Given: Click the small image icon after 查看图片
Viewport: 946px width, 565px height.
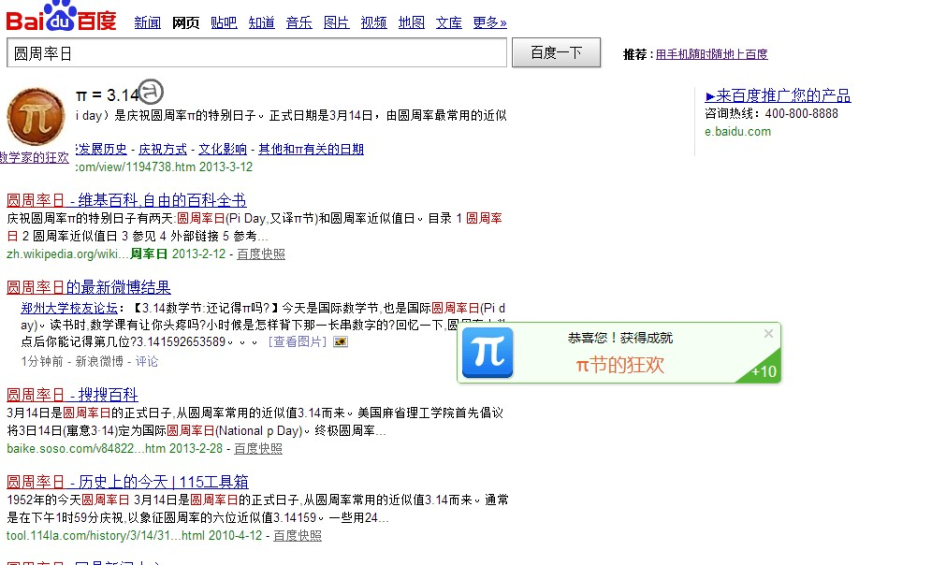Looking at the screenshot, I should click(341, 342).
